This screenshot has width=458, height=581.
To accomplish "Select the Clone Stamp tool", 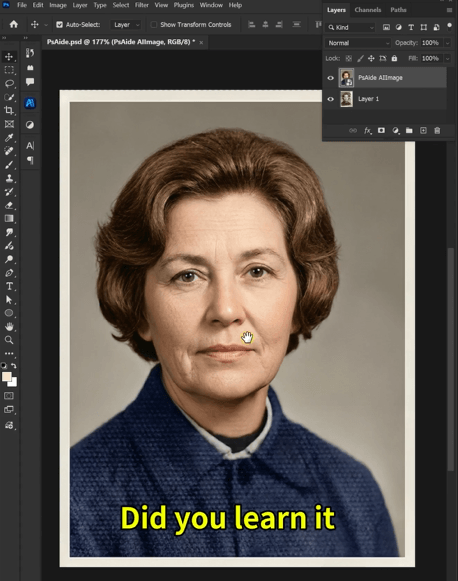I will pyautogui.click(x=9, y=178).
